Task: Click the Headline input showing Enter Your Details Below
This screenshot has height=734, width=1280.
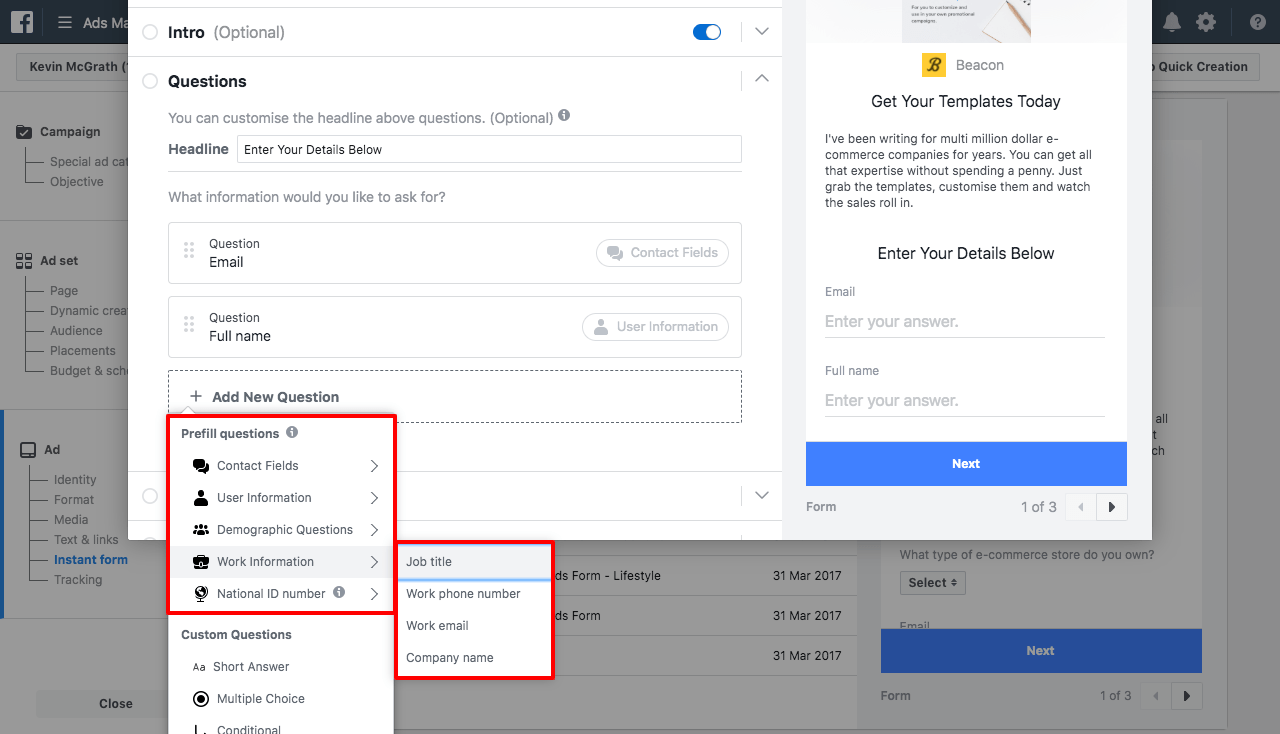Action: [x=489, y=148]
